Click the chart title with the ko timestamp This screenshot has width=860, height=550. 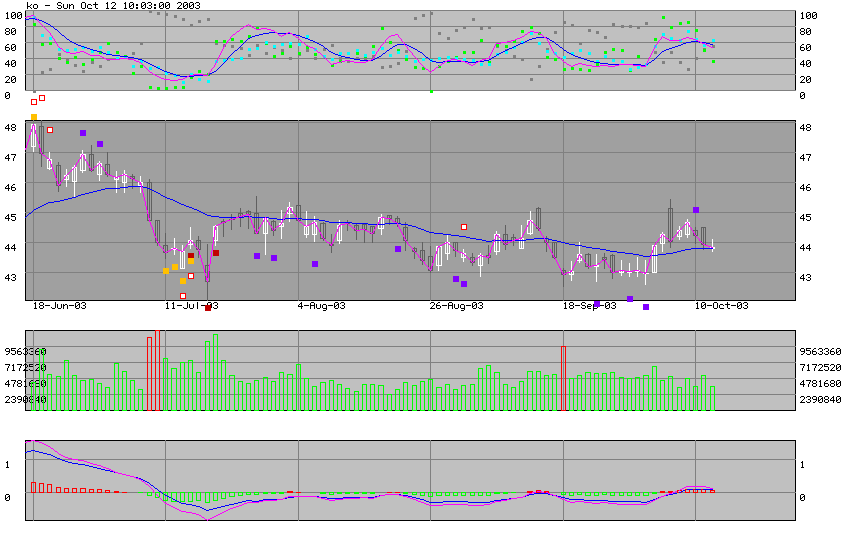(100, 6)
